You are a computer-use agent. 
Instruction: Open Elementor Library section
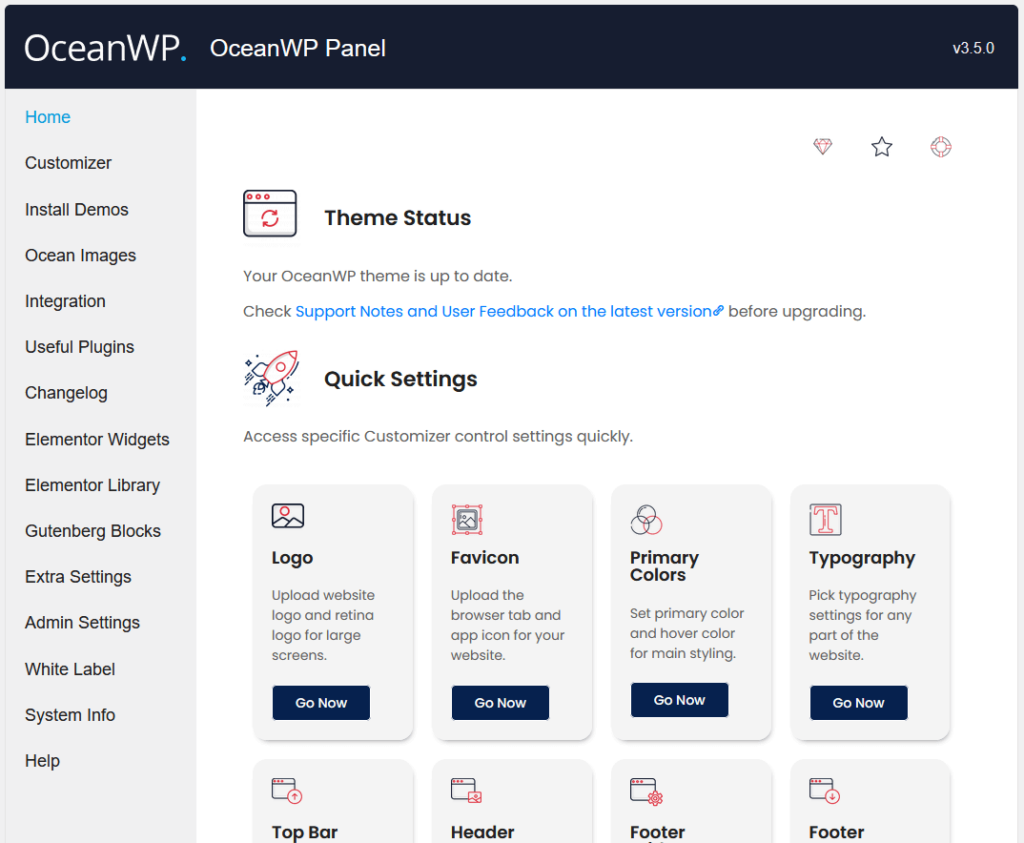point(92,485)
